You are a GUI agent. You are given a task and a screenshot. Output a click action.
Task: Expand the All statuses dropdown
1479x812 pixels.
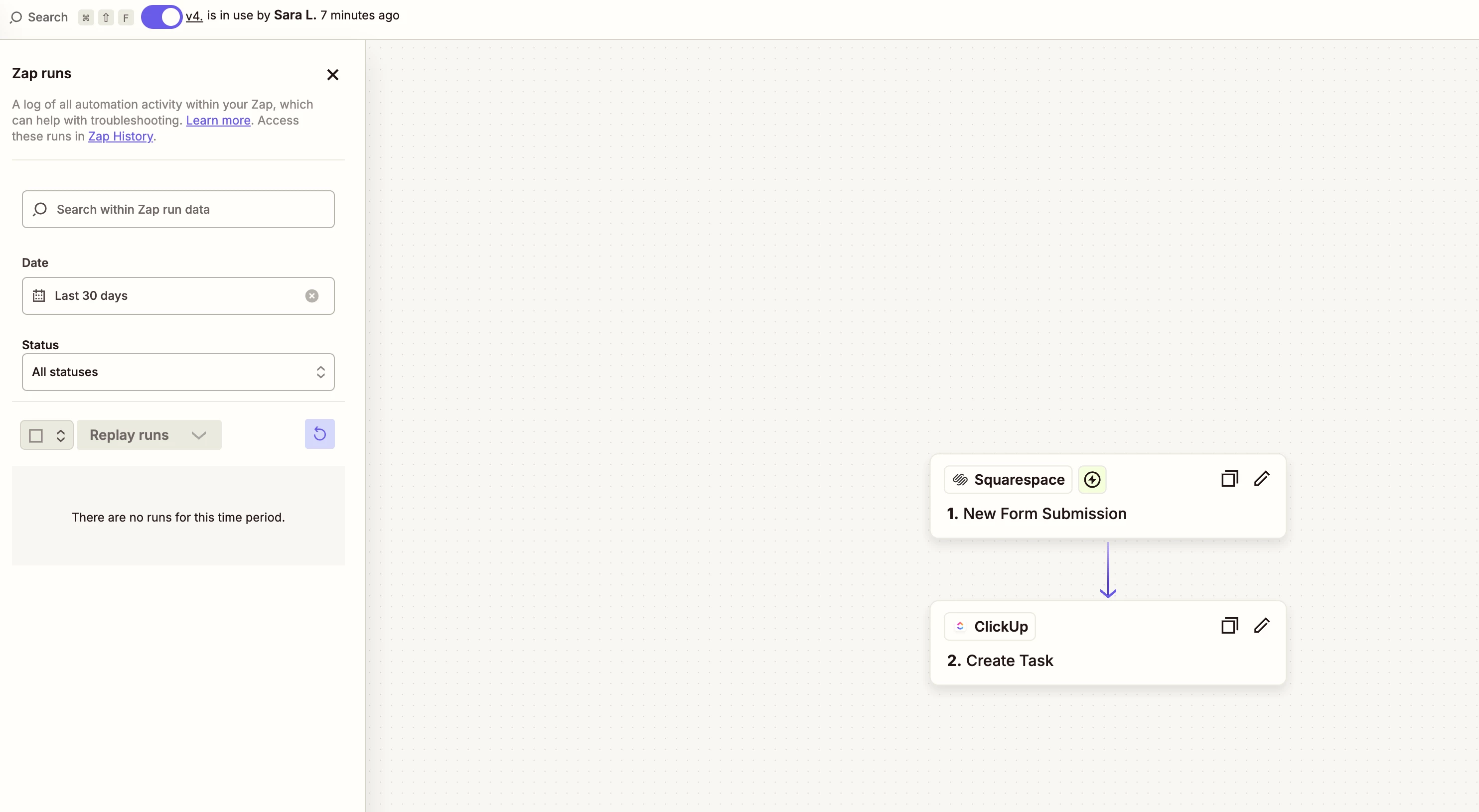point(178,372)
